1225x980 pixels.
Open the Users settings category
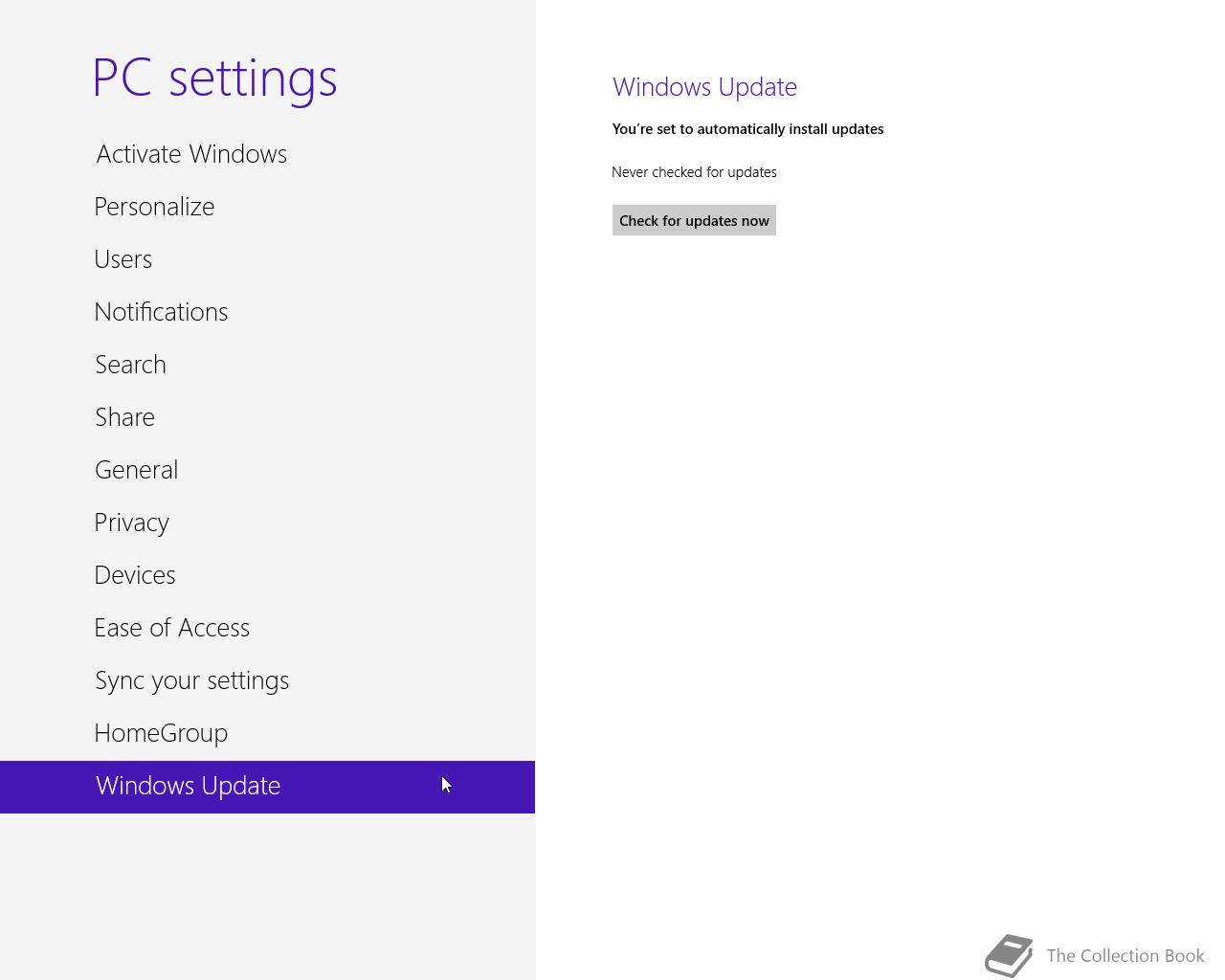click(x=267, y=260)
